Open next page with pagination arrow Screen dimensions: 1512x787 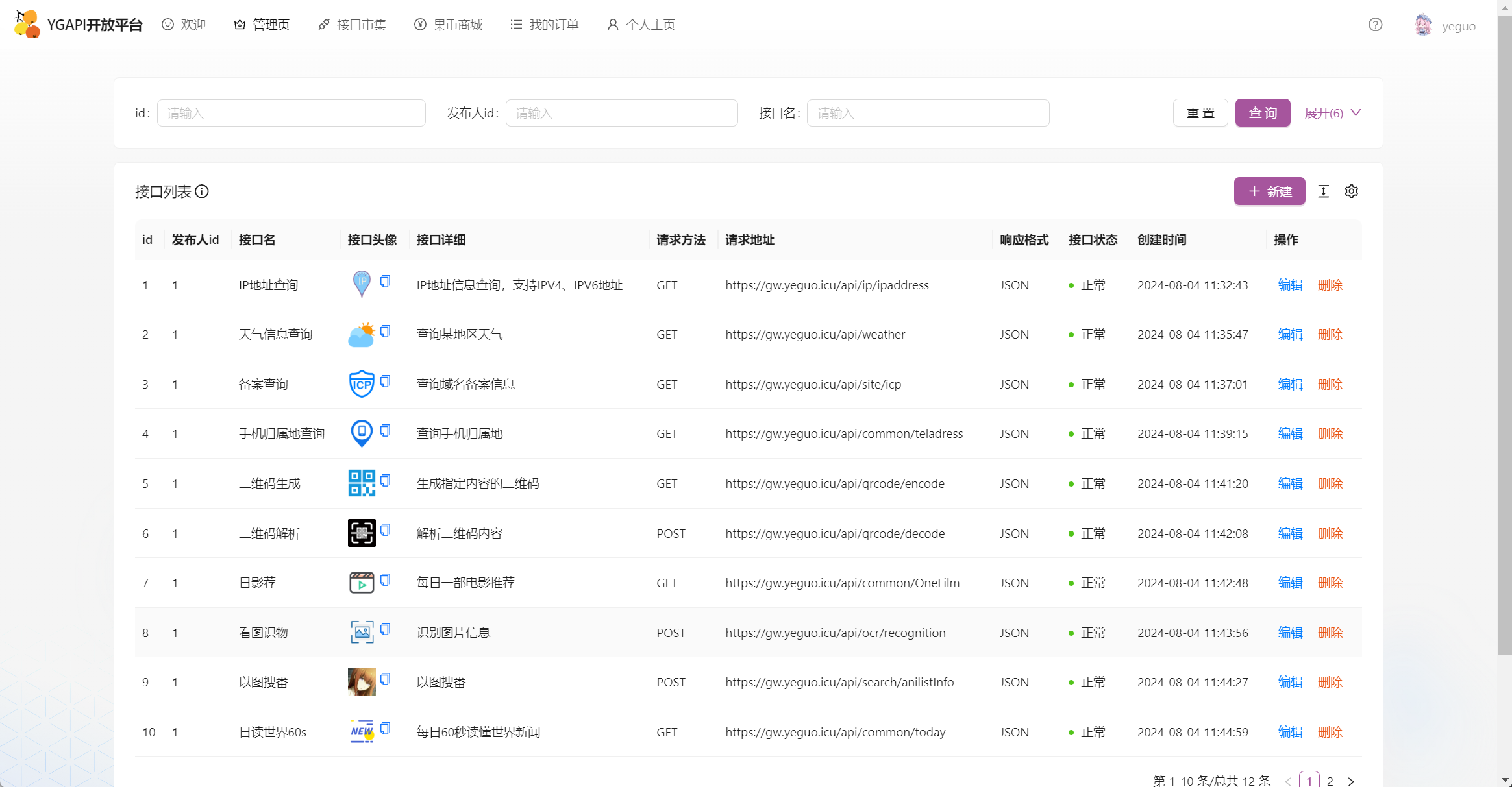tap(1351, 781)
